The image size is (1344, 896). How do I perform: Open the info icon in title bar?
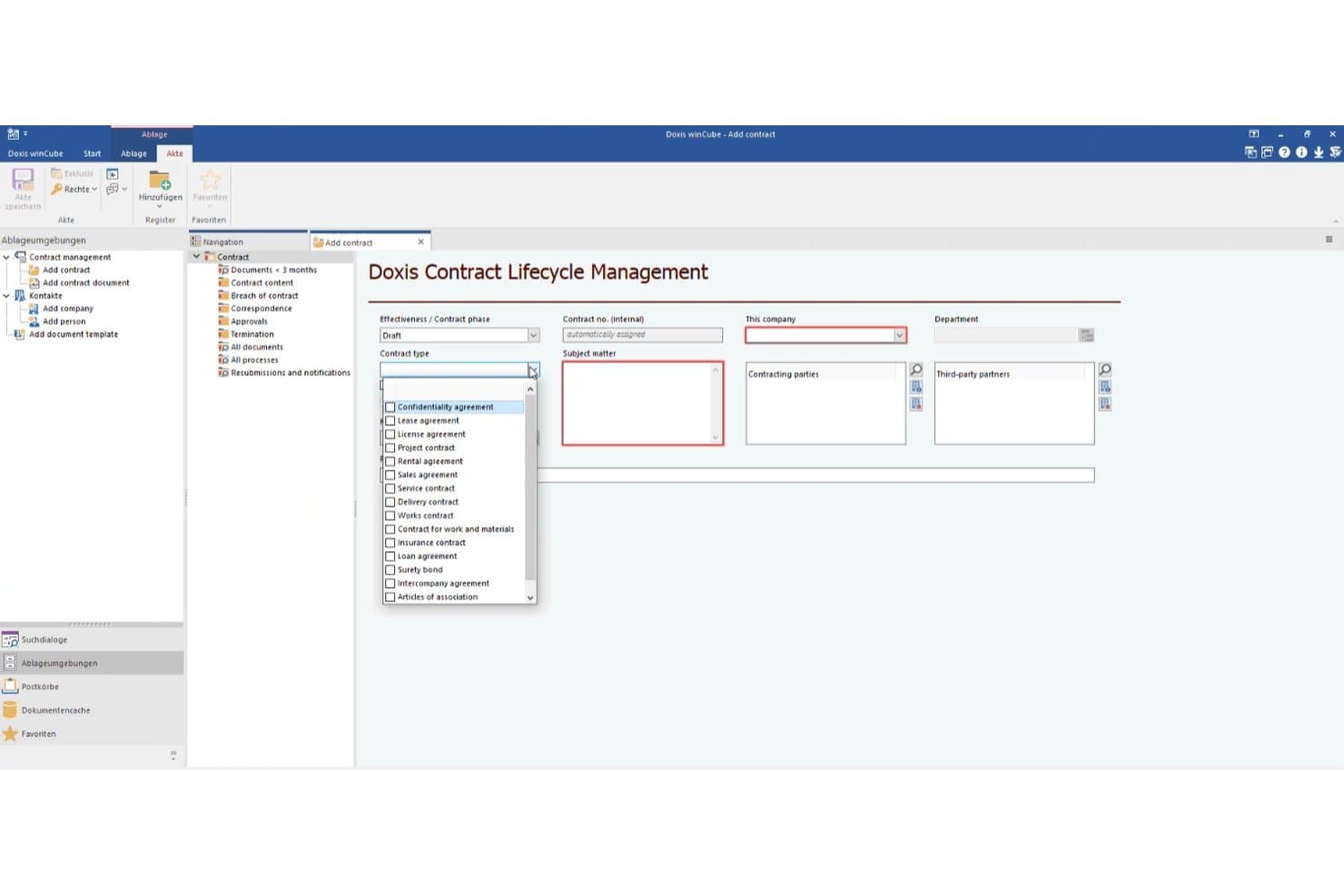(1301, 153)
